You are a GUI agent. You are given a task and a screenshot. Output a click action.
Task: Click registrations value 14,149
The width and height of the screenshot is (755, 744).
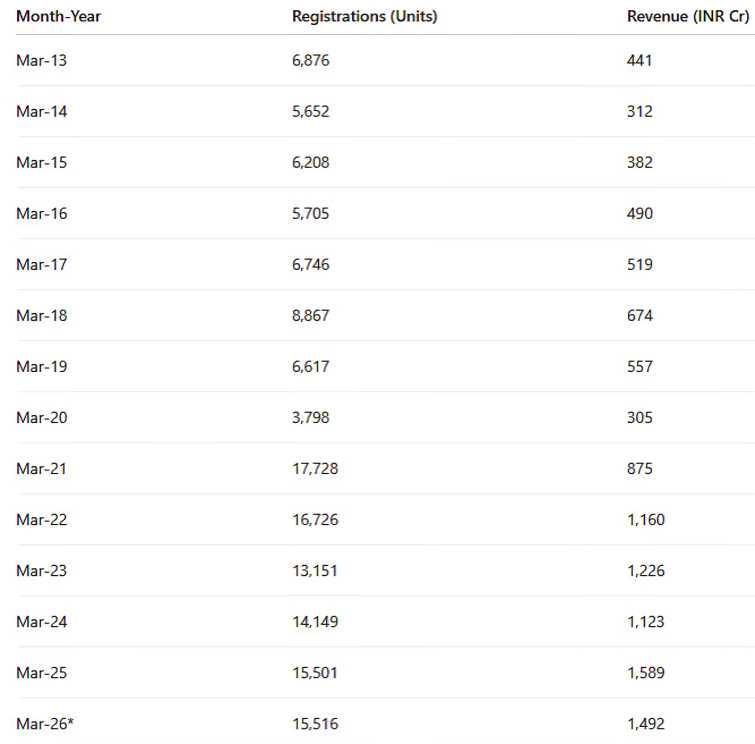314,622
